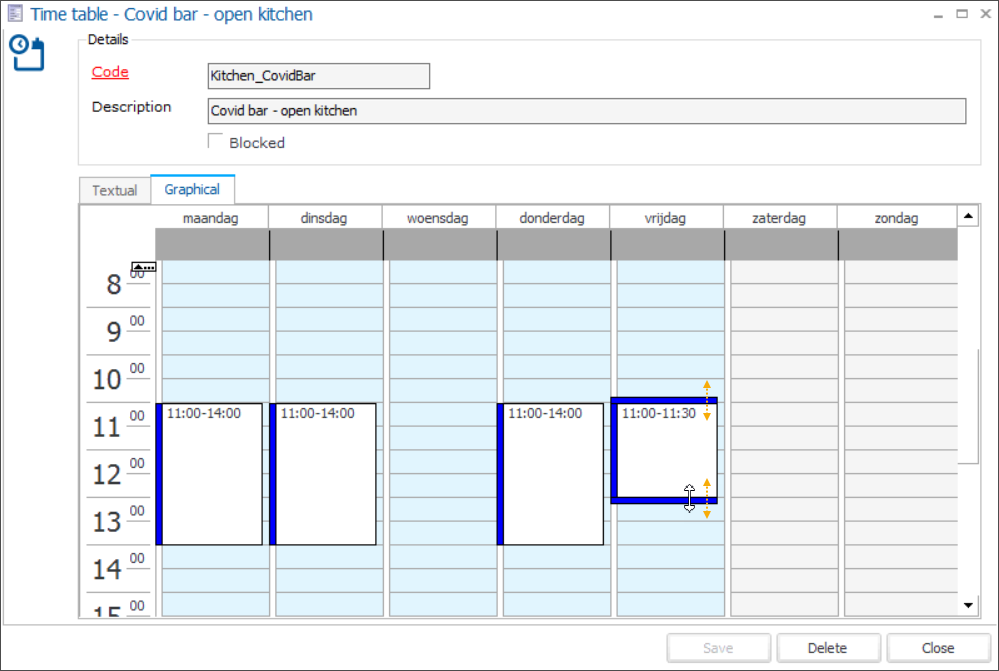Click the zaterdag column header
Viewport: 999px width, 671px height.
780,217
